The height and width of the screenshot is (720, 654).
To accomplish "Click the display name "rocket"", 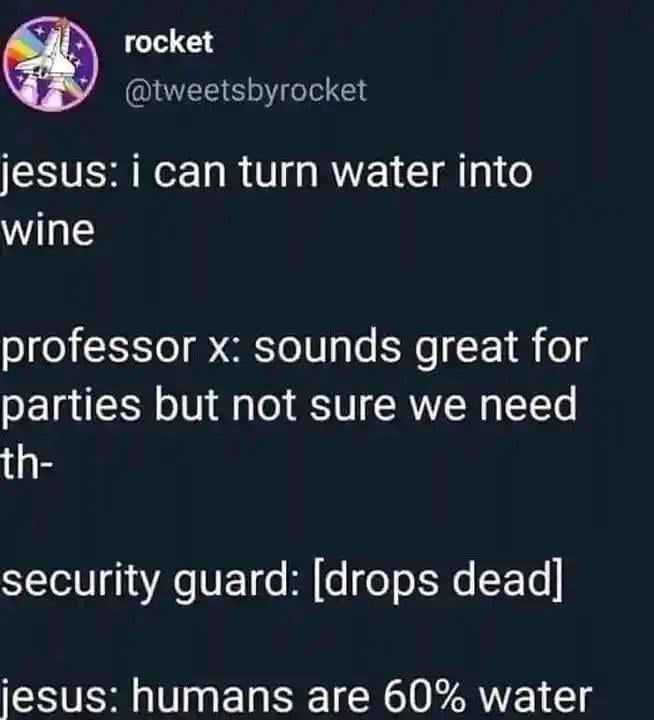I will (x=169, y=42).
